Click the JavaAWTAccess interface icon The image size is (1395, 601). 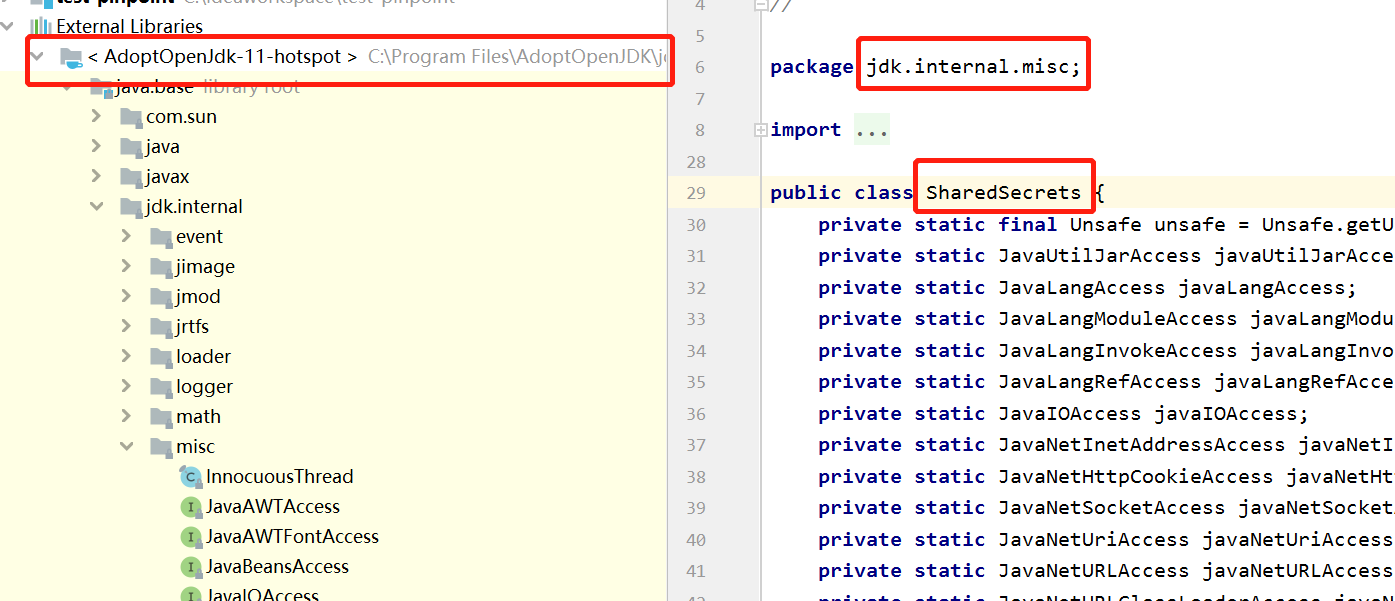click(190, 507)
